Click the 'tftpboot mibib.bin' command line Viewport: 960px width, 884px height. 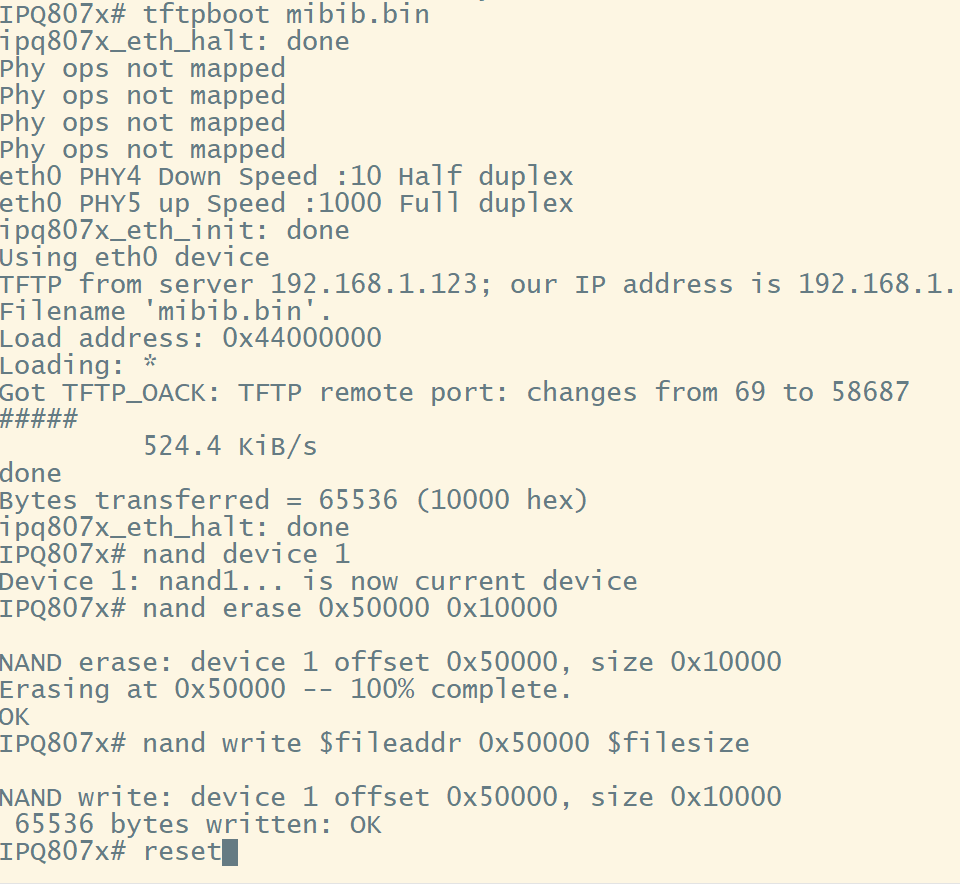click(214, 15)
